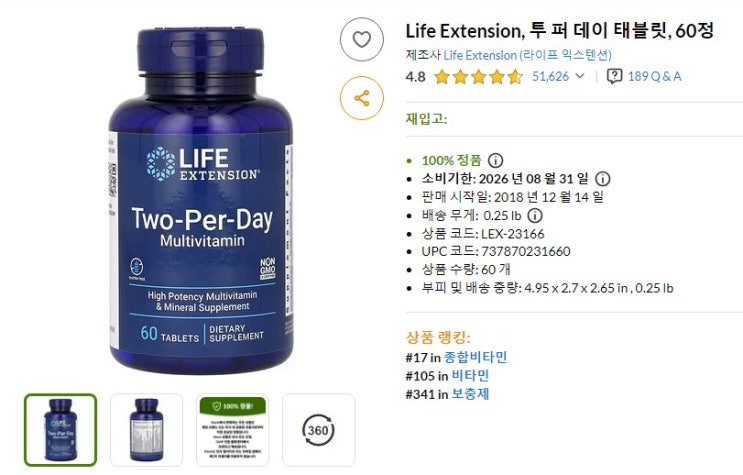743x475 pixels.
Task: Click the orange share icon
Action: coord(362,98)
